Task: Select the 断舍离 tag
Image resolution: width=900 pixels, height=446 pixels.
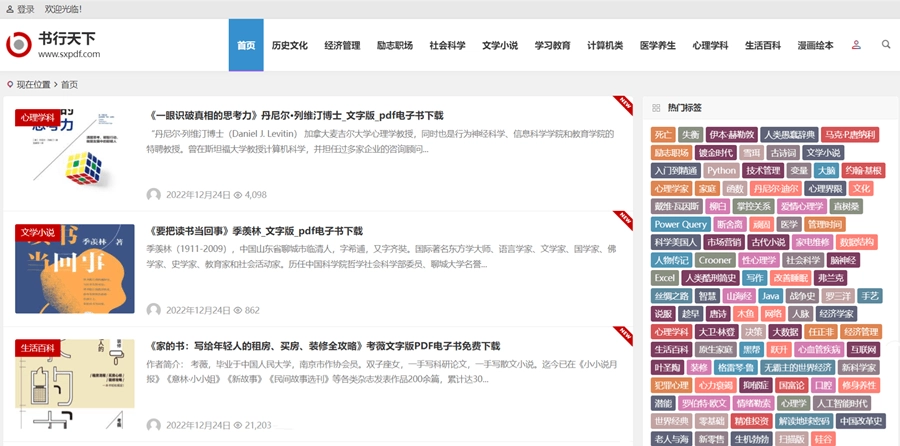Action: 729,224
